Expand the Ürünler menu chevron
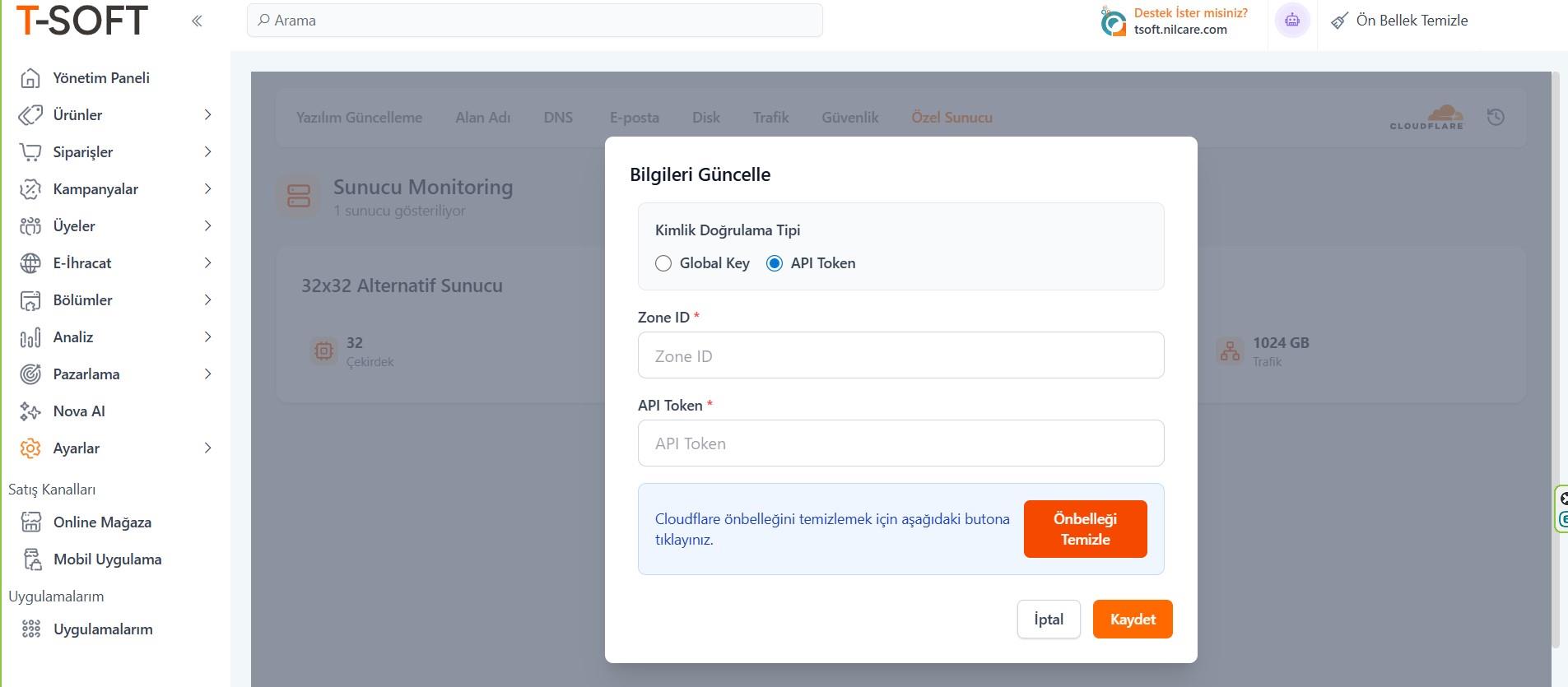 click(207, 115)
